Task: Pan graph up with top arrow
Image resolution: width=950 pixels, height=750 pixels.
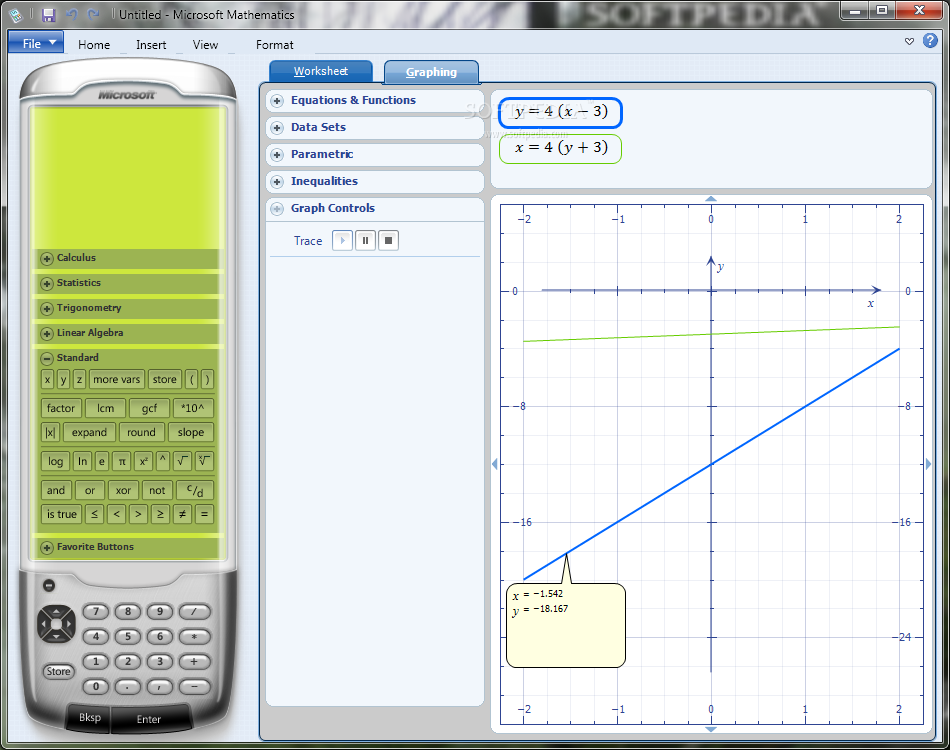Action: tap(711, 199)
